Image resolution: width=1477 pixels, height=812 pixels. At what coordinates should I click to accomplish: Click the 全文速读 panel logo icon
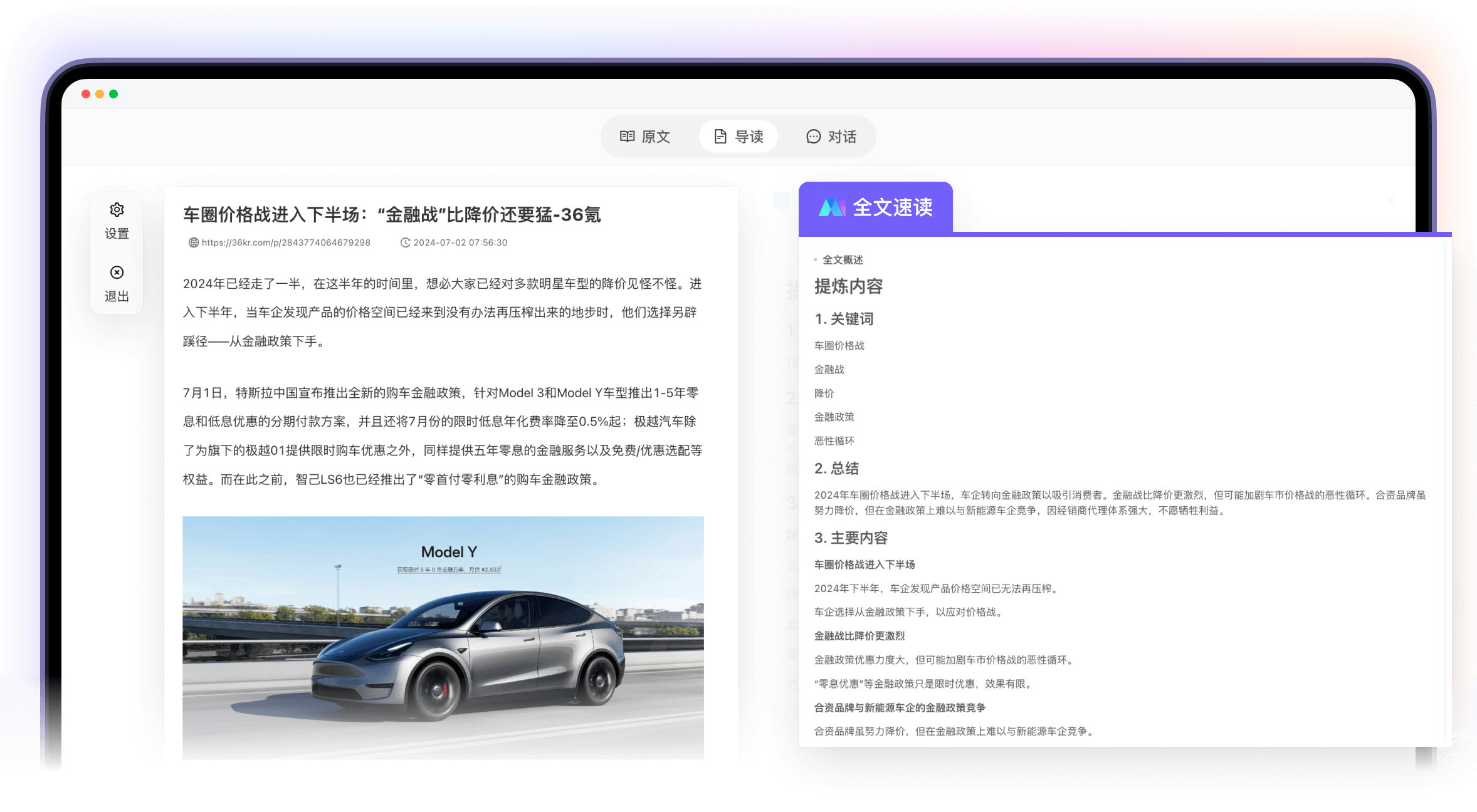coord(833,207)
